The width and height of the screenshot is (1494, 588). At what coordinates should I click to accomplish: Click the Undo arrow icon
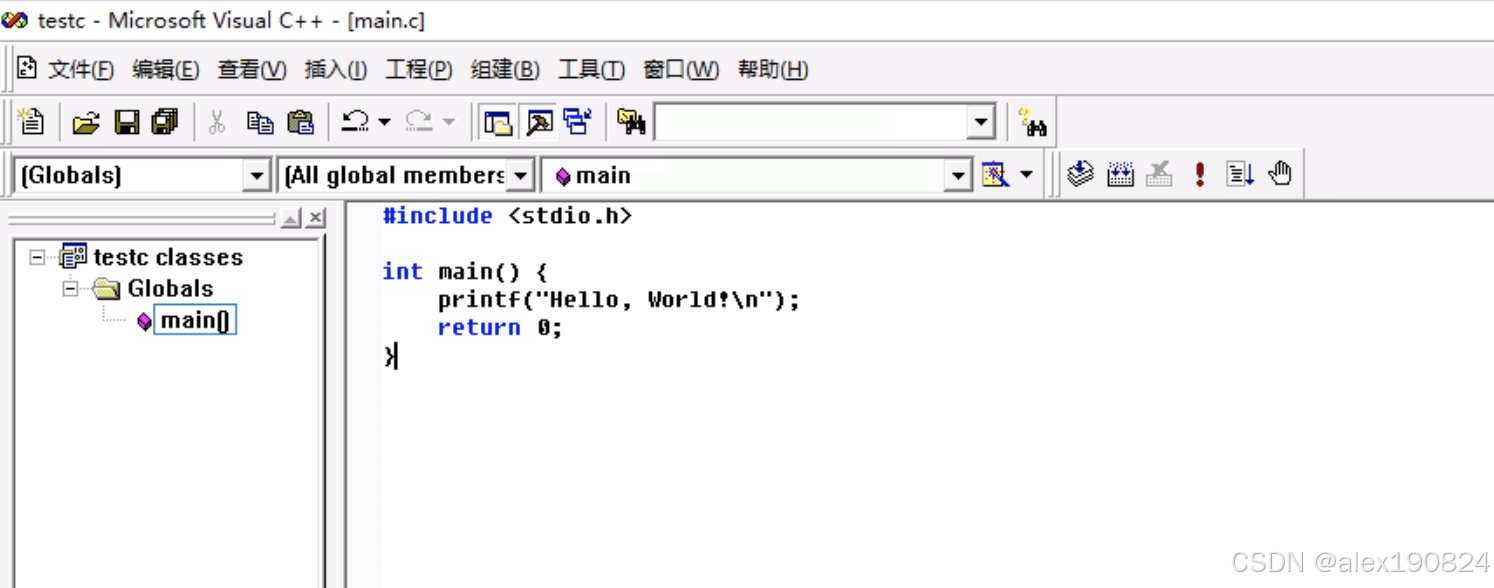coord(355,122)
